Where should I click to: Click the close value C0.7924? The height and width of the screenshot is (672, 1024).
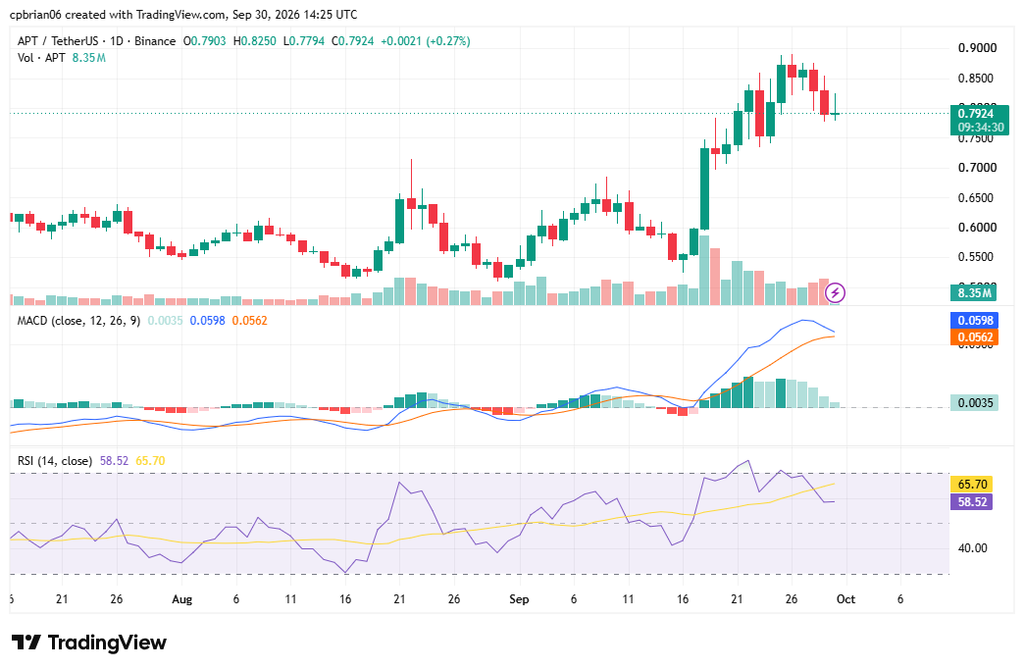pyautogui.click(x=353, y=41)
